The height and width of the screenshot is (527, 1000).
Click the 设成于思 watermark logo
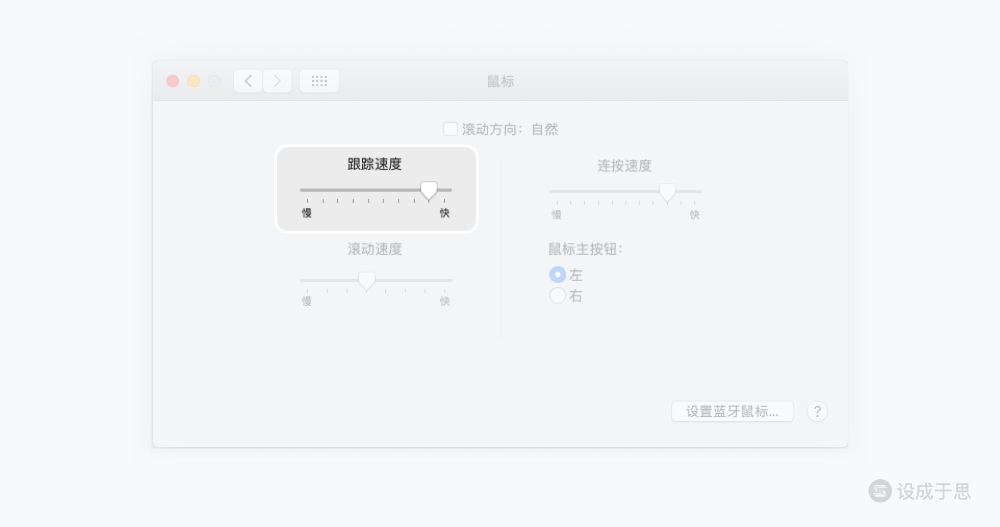click(919, 491)
